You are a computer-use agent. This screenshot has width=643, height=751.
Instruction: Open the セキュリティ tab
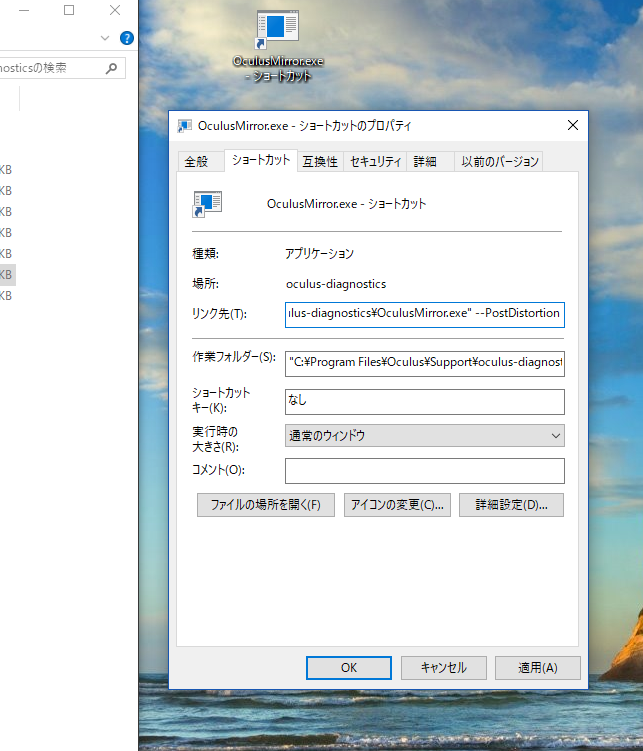[375, 162]
